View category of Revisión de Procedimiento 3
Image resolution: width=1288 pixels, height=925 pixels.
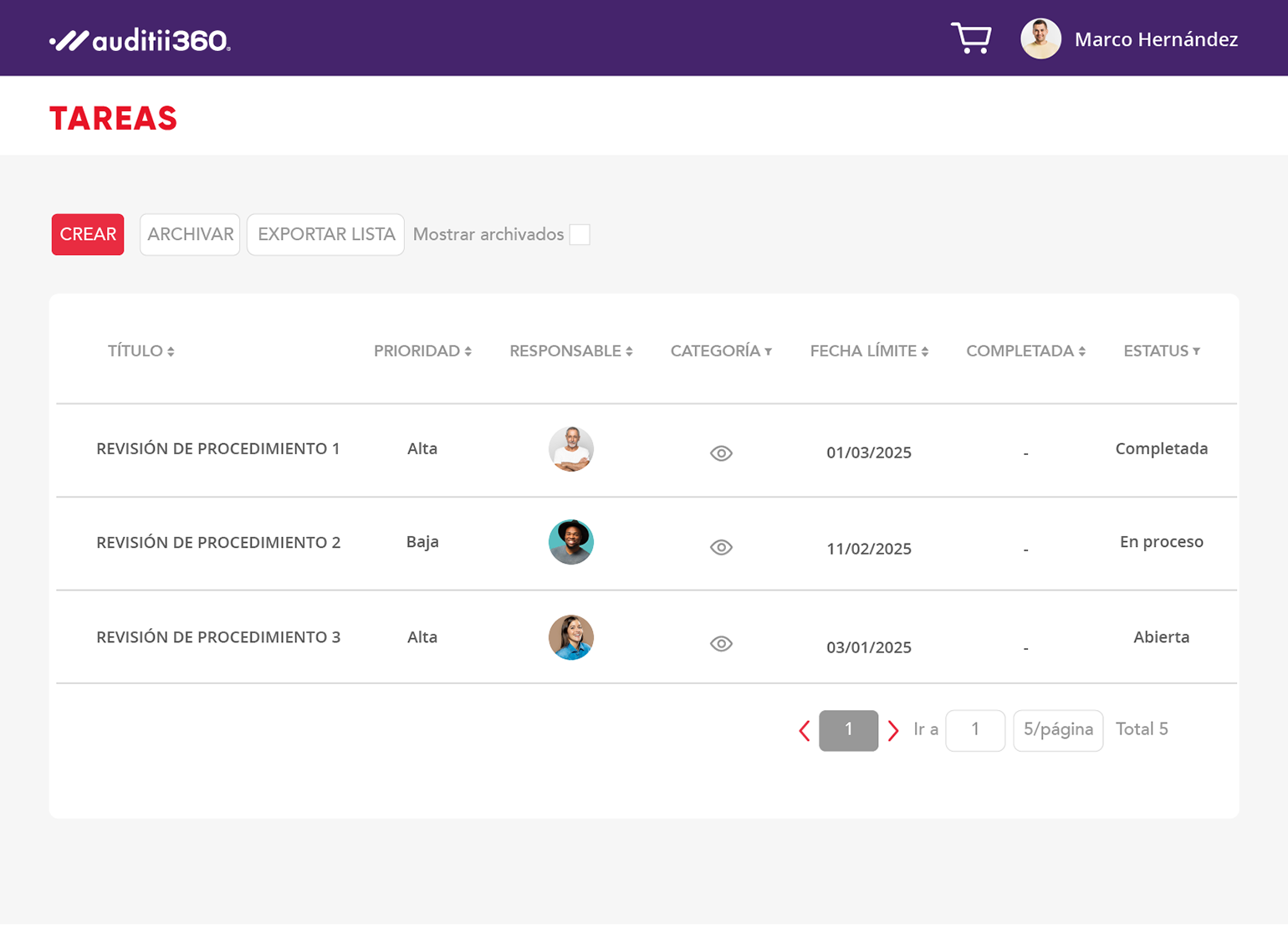click(721, 643)
